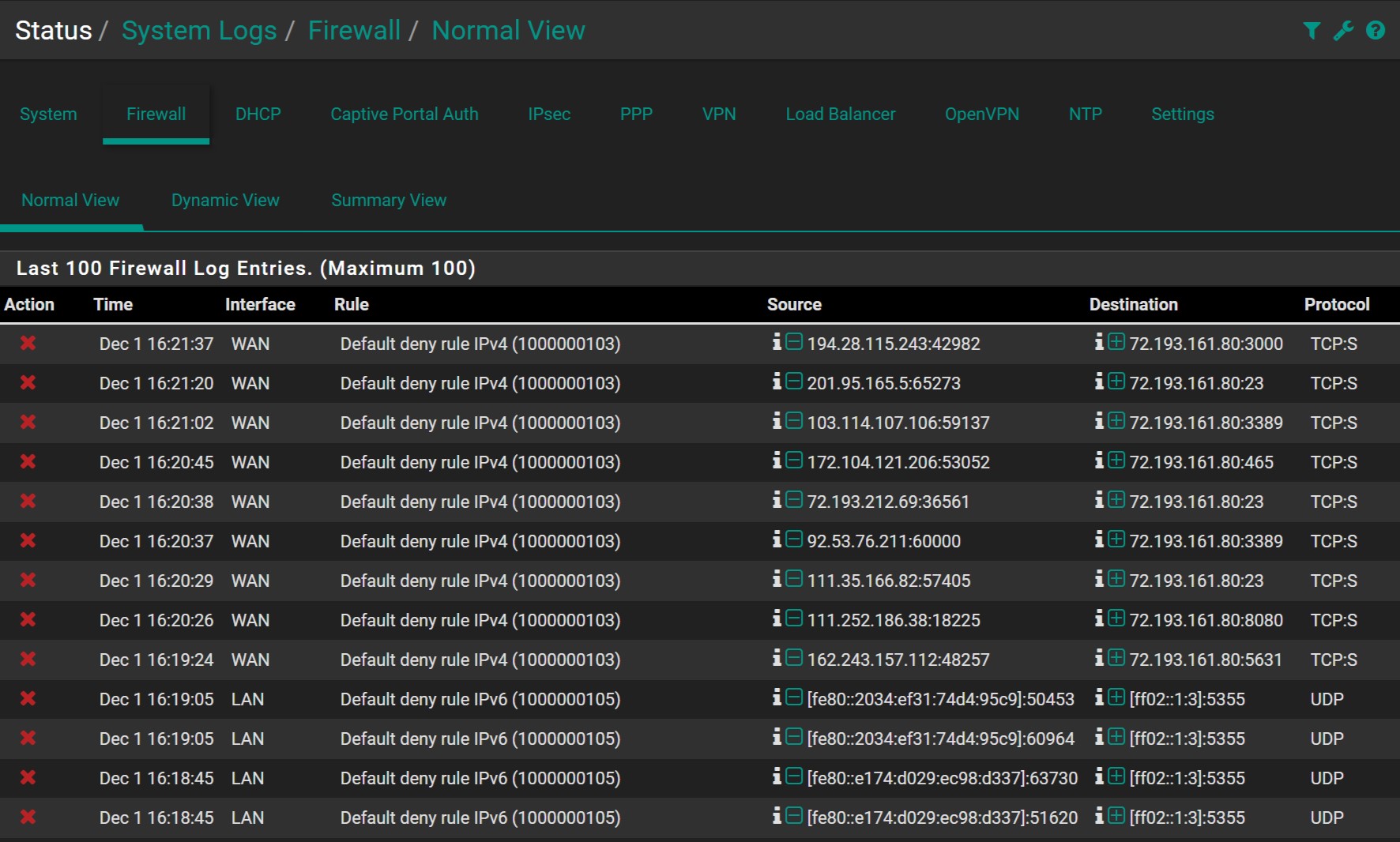The width and height of the screenshot is (1400, 842).
Task: Show info for source 194.28.115.243
Action: 777,342
